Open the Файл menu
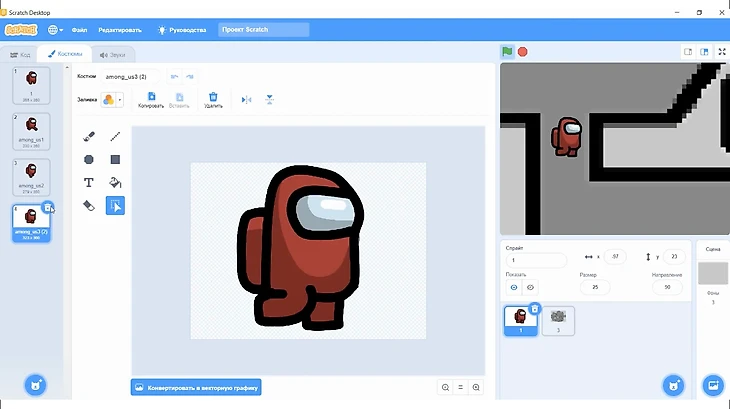The width and height of the screenshot is (730, 409). coord(79,30)
